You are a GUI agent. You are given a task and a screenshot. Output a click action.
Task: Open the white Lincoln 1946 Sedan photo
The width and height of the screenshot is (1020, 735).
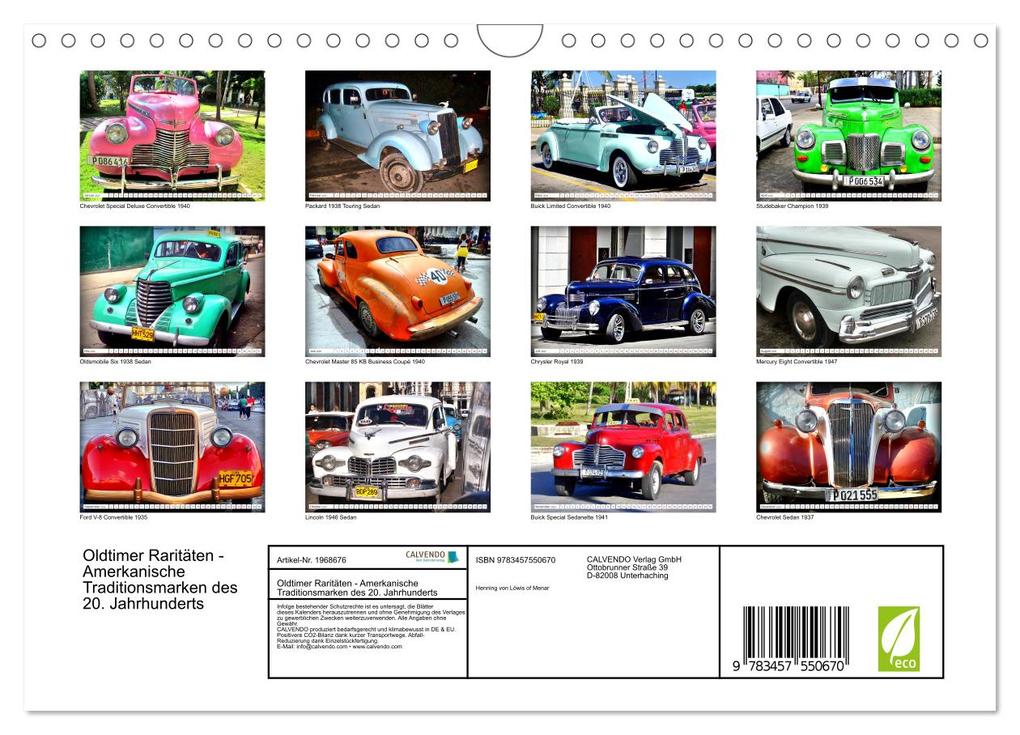pos(397,447)
